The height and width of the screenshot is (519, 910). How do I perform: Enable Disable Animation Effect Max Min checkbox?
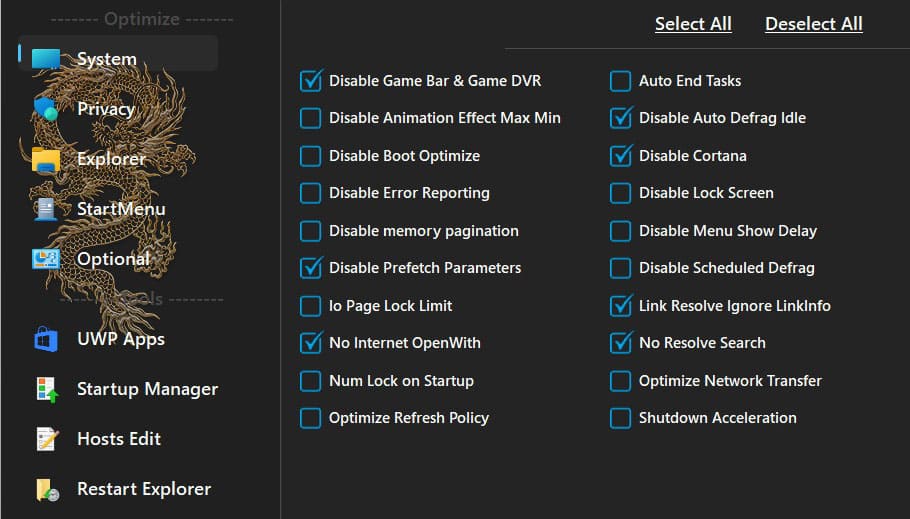pyautogui.click(x=310, y=118)
